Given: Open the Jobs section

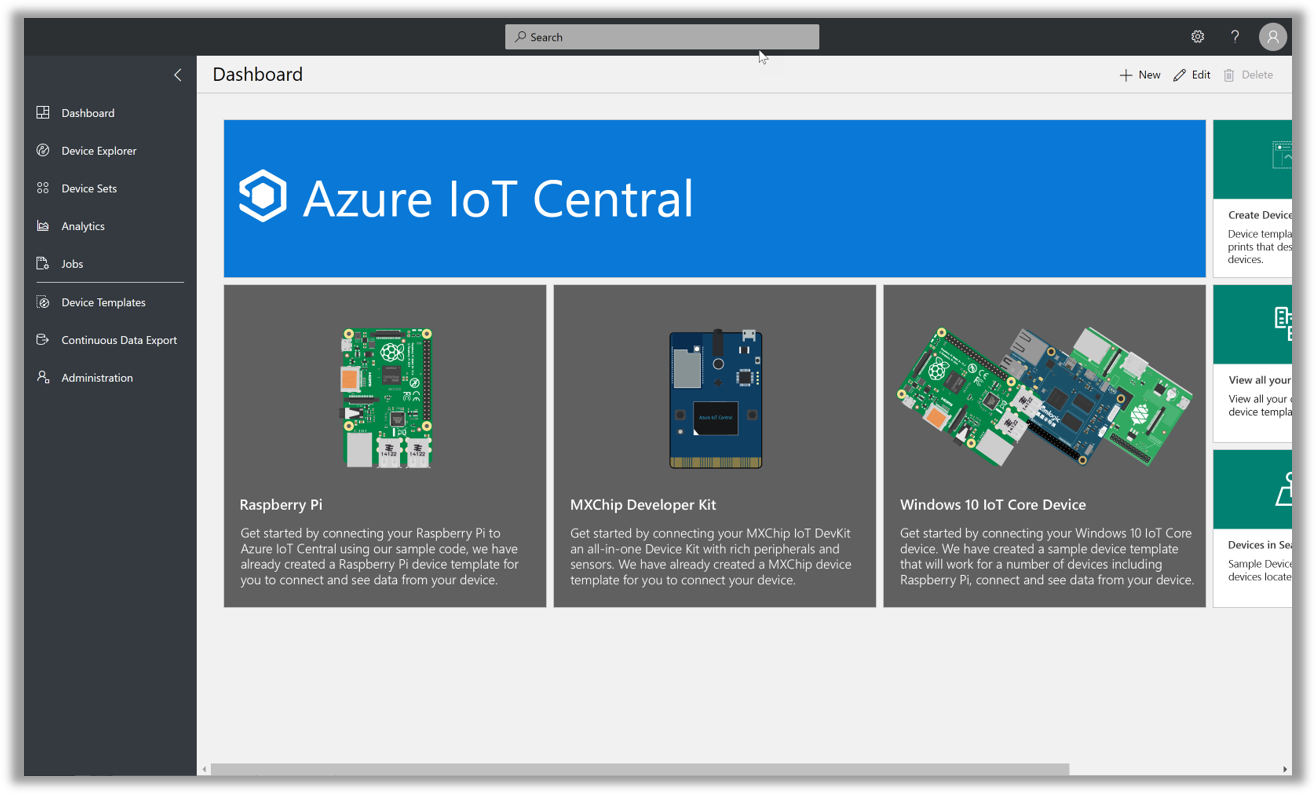Looking at the screenshot, I should (72, 264).
